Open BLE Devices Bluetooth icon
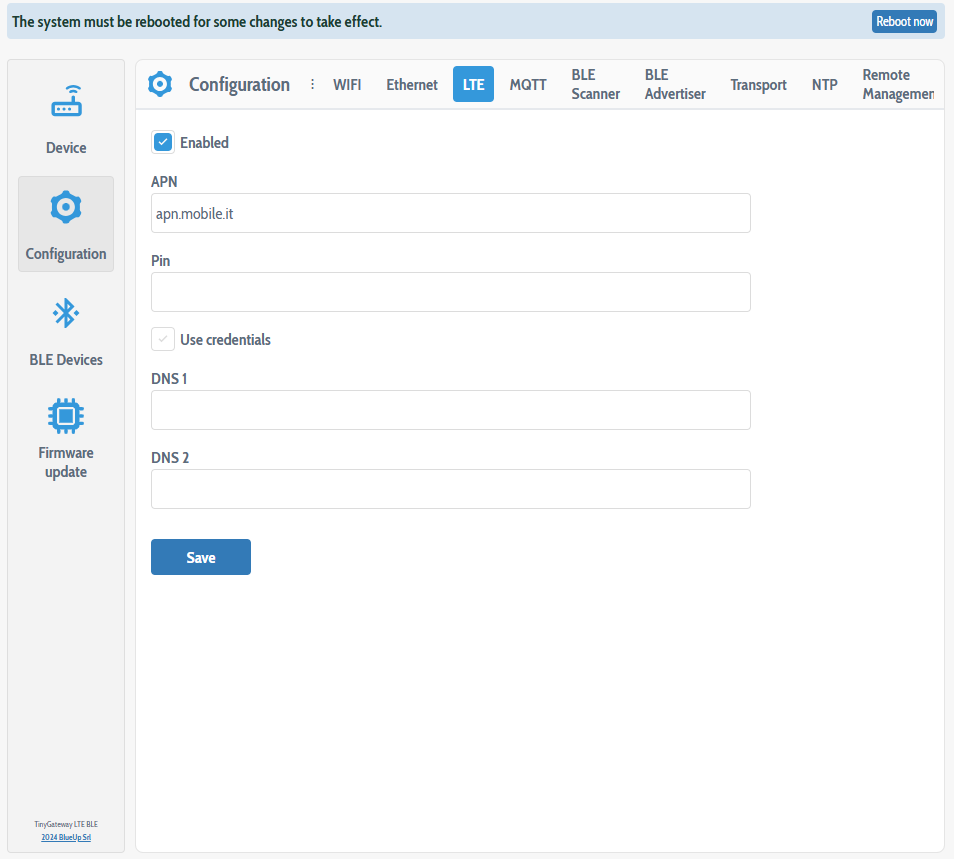The height and width of the screenshot is (859, 954). (66, 314)
